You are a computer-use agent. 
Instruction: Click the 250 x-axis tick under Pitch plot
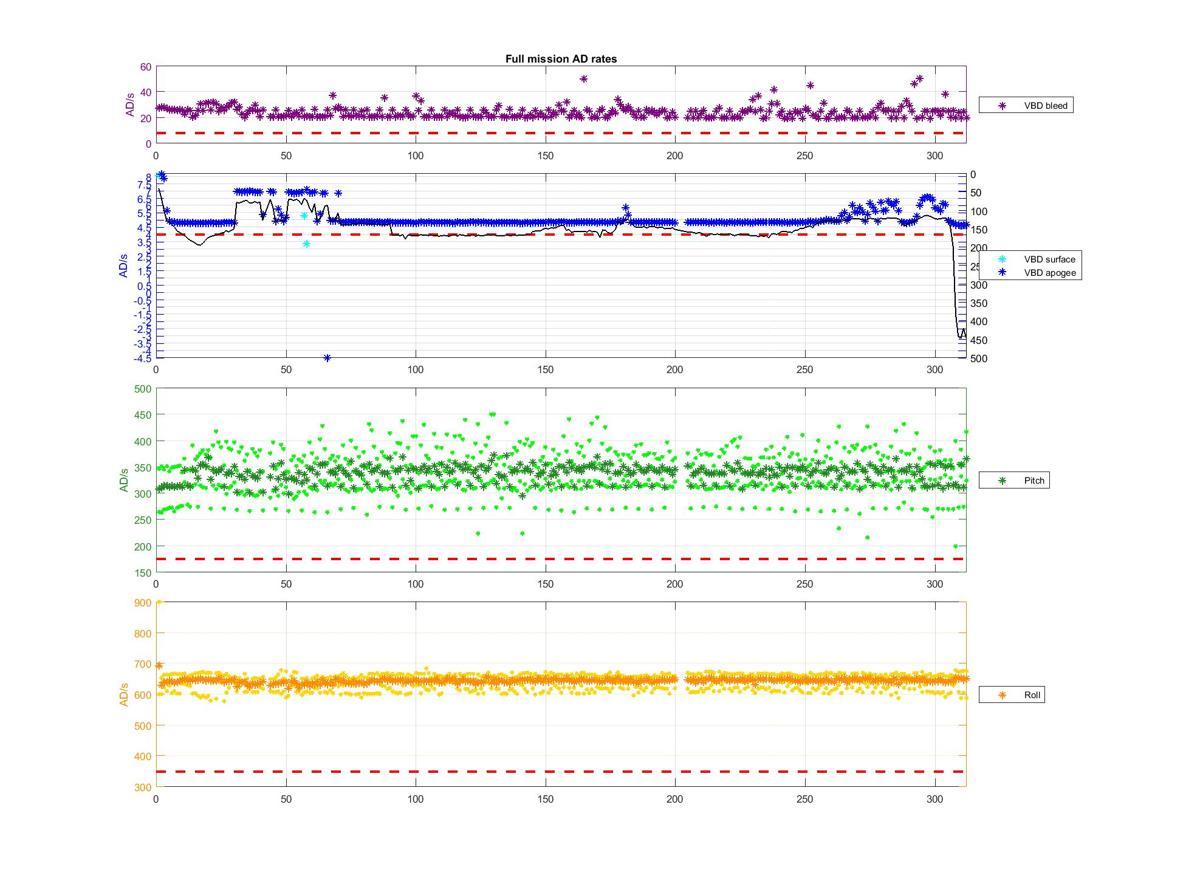pos(805,584)
